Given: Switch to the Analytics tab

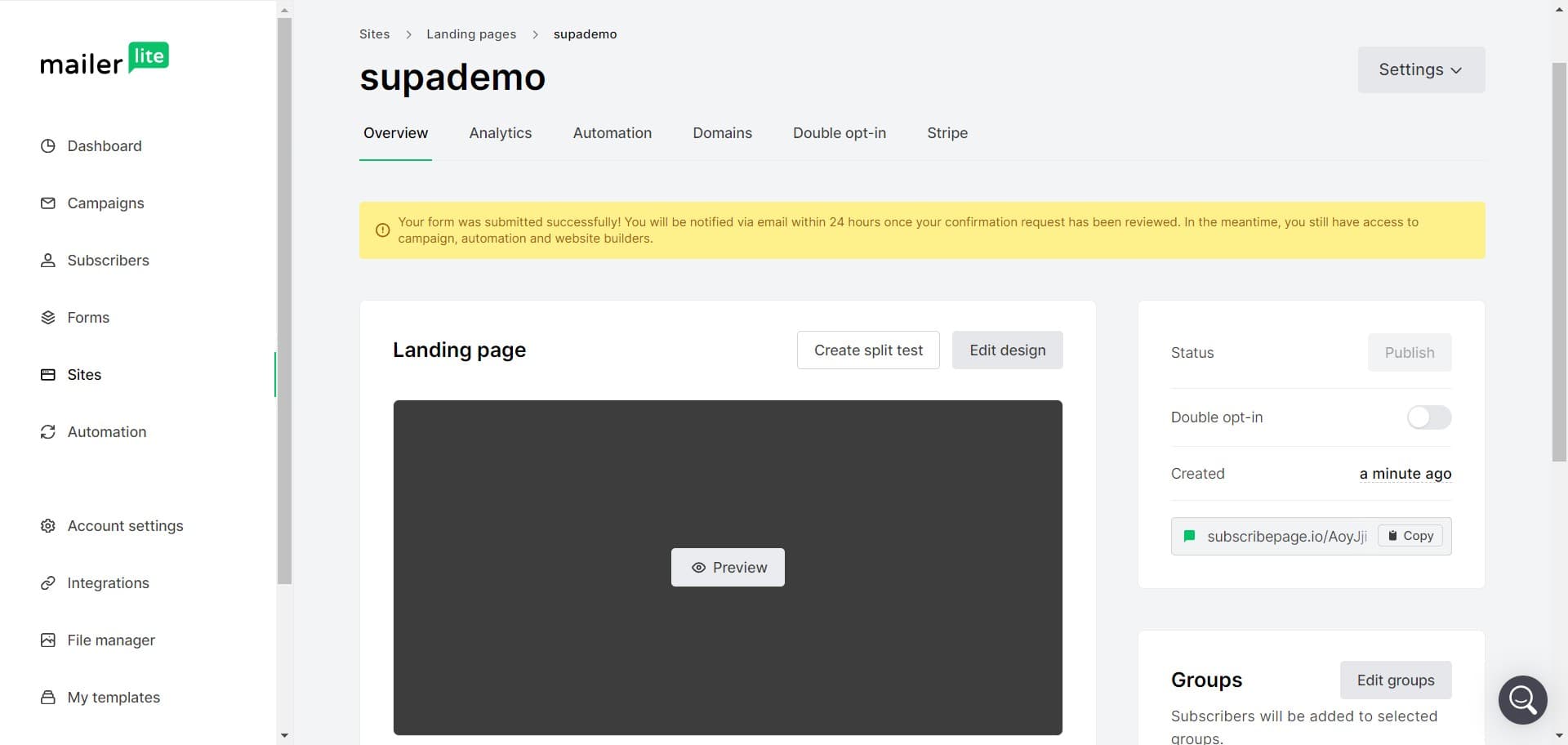Looking at the screenshot, I should coord(500,133).
